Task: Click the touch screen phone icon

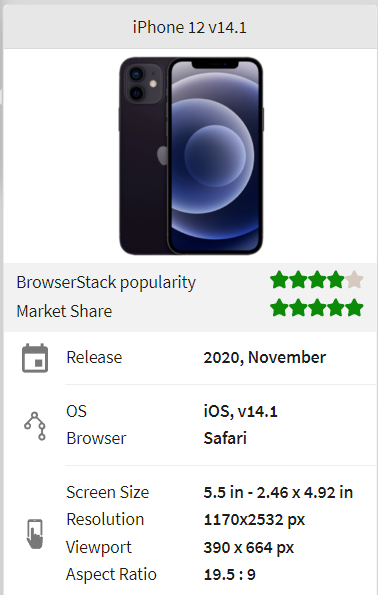Action: (x=35, y=534)
